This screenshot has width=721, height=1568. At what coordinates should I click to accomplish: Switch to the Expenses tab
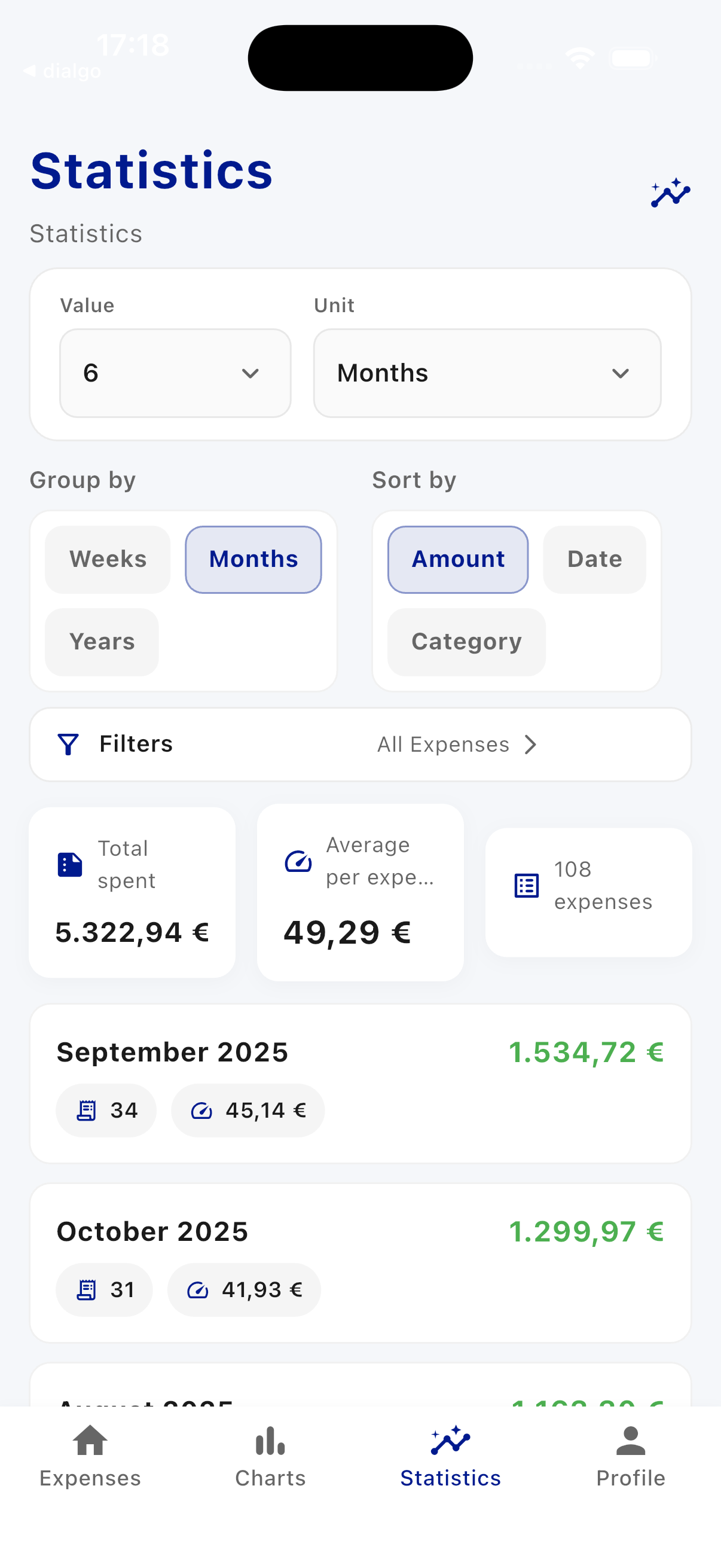[90, 1456]
